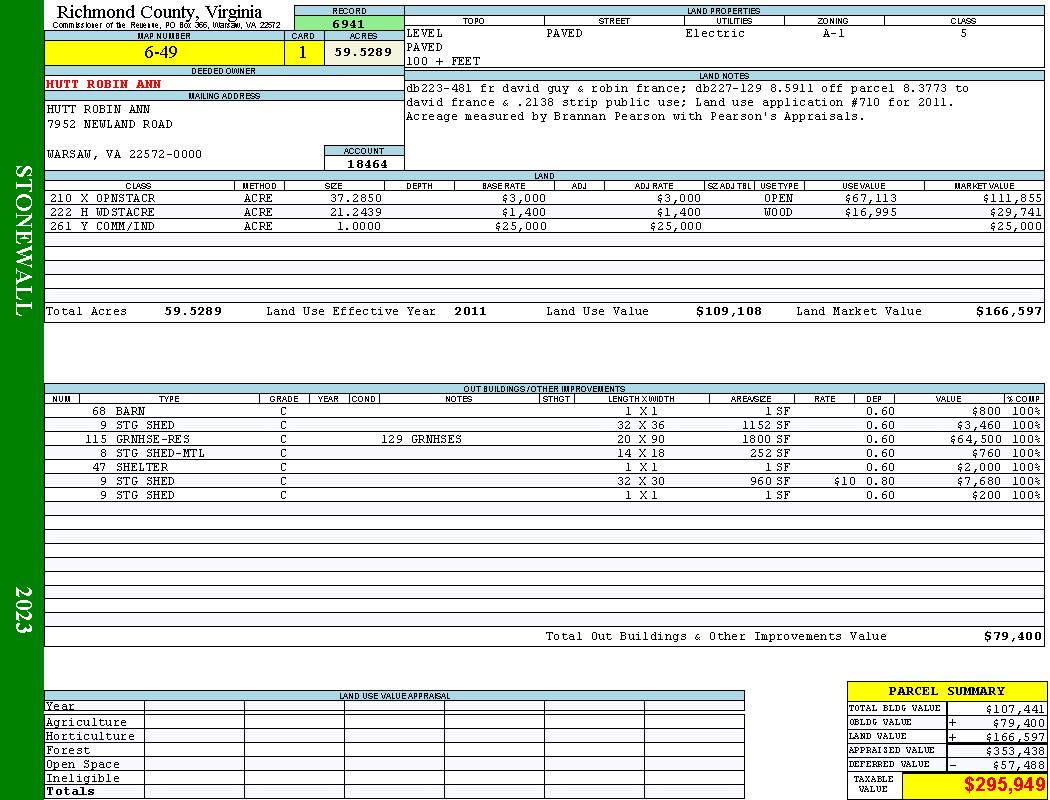The image size is (1050, 800).
Task: Click the PARCEL SUMMARY header
Action: click(x=946, y=691)
